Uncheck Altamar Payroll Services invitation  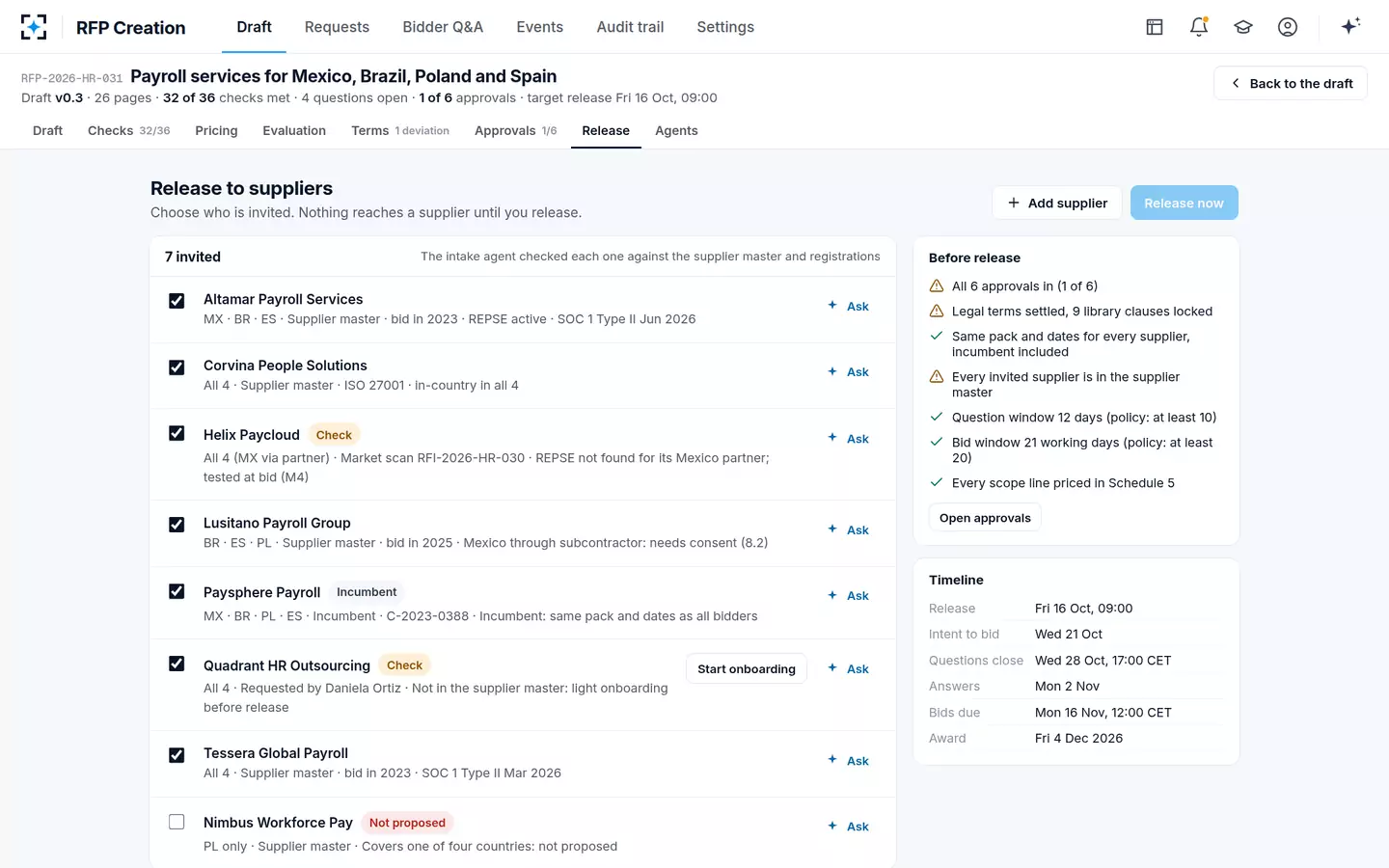coord(177,301)
